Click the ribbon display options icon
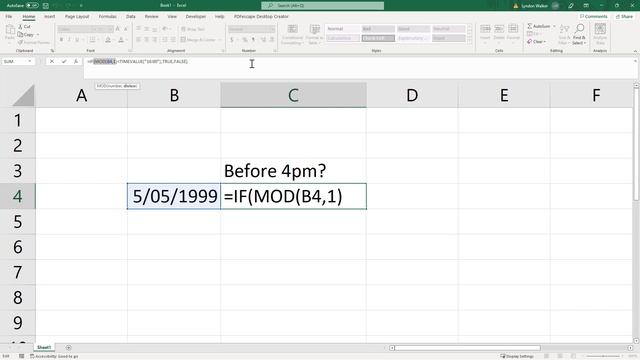640x360 pixels. pos(586,6)
